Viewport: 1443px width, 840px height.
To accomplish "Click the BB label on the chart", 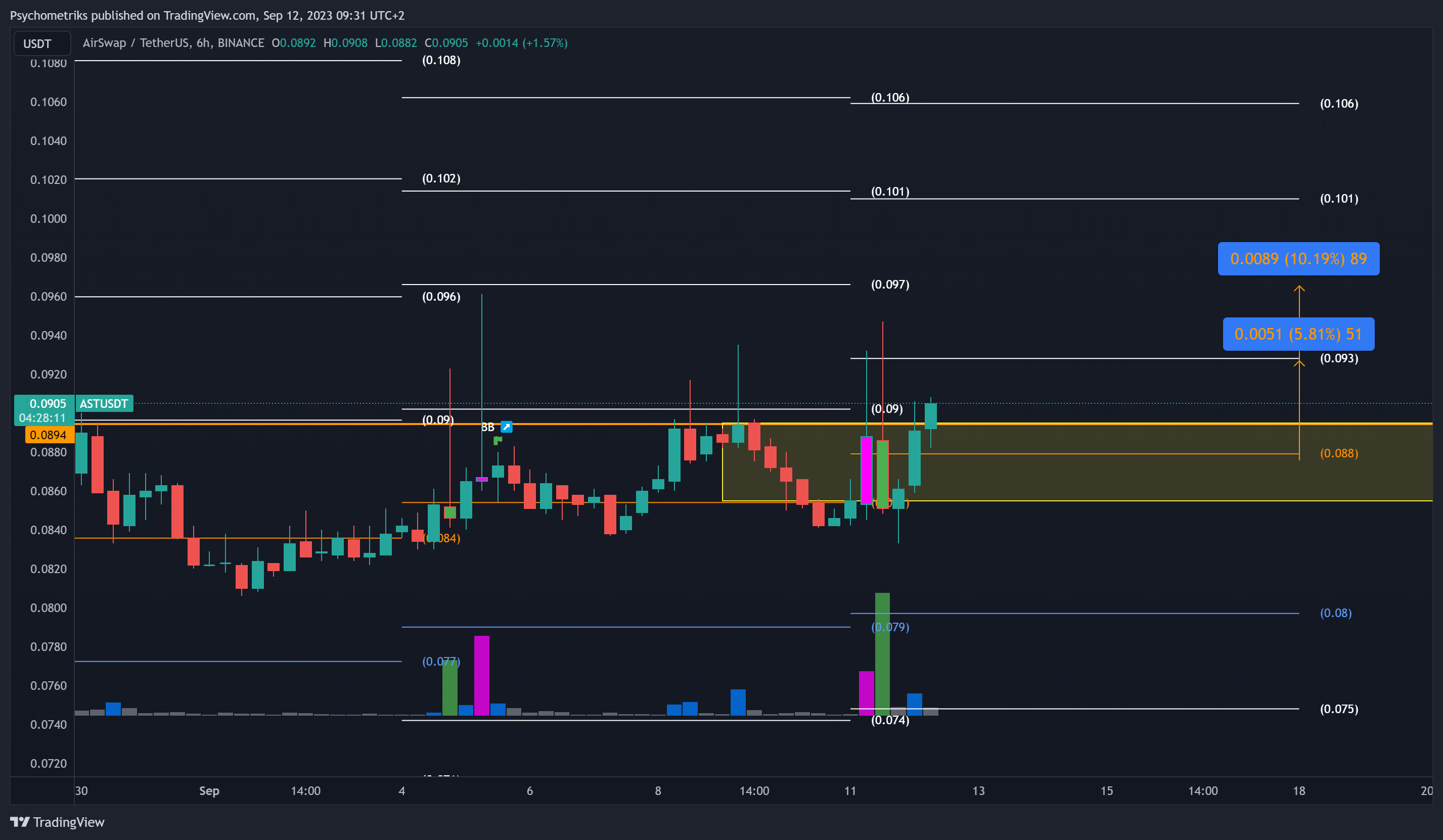I will click(x=487, y=427).
